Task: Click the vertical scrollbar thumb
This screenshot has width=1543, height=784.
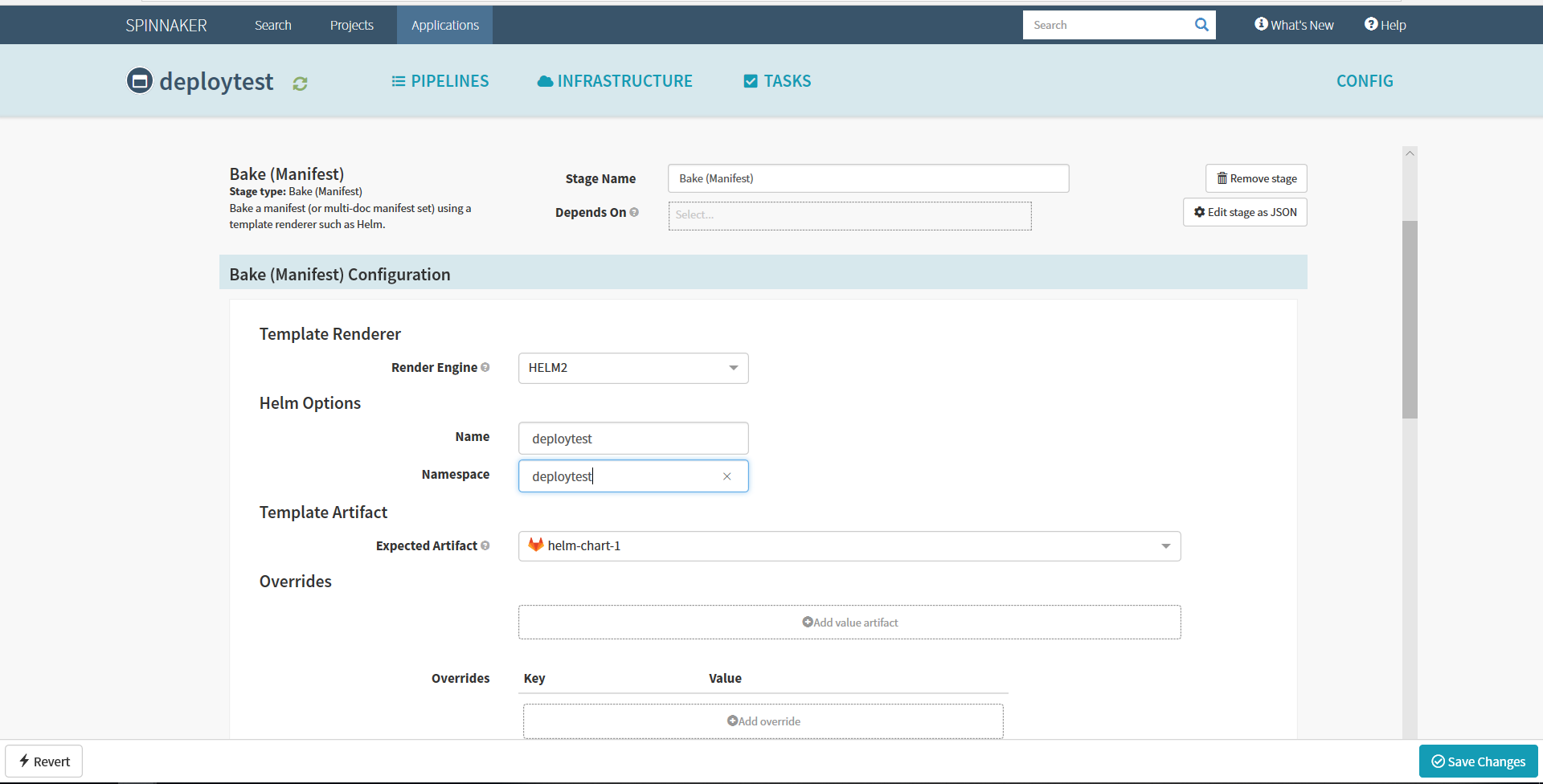Action: click(x=1410, y=319)
